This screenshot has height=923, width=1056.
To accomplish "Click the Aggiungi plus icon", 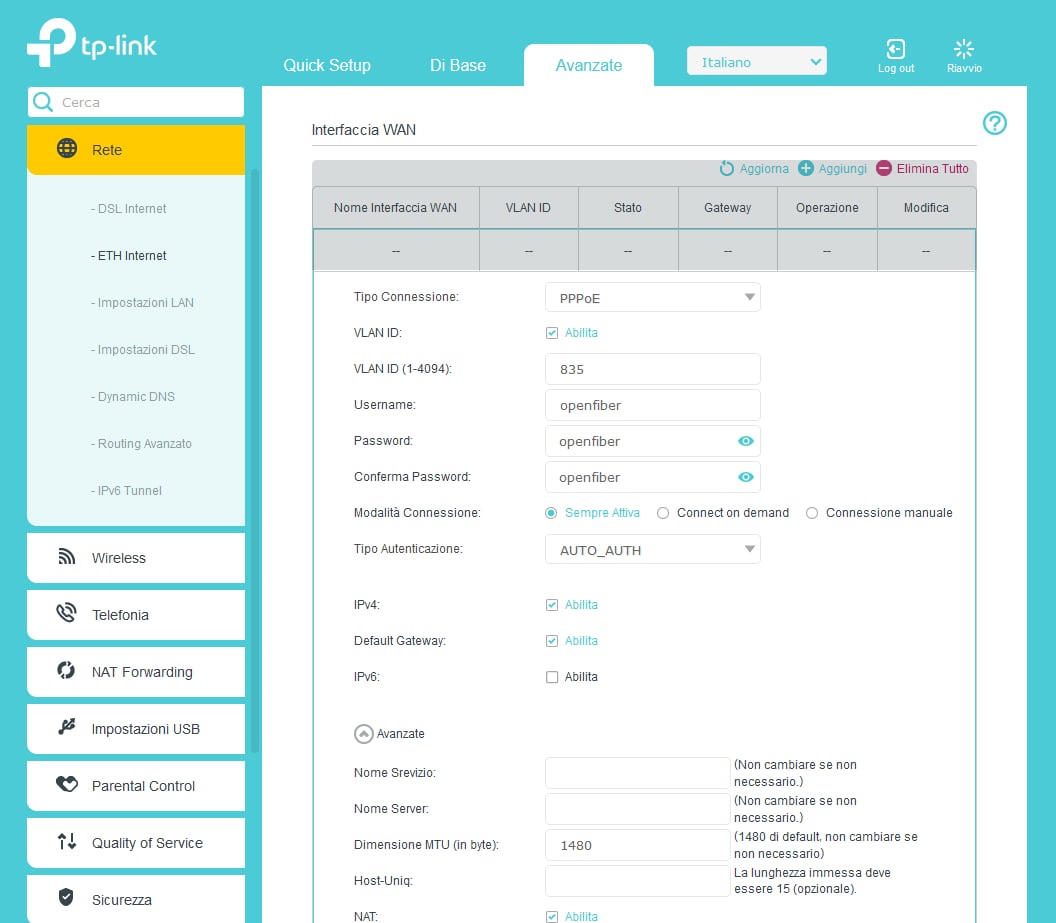I will 806,169.
